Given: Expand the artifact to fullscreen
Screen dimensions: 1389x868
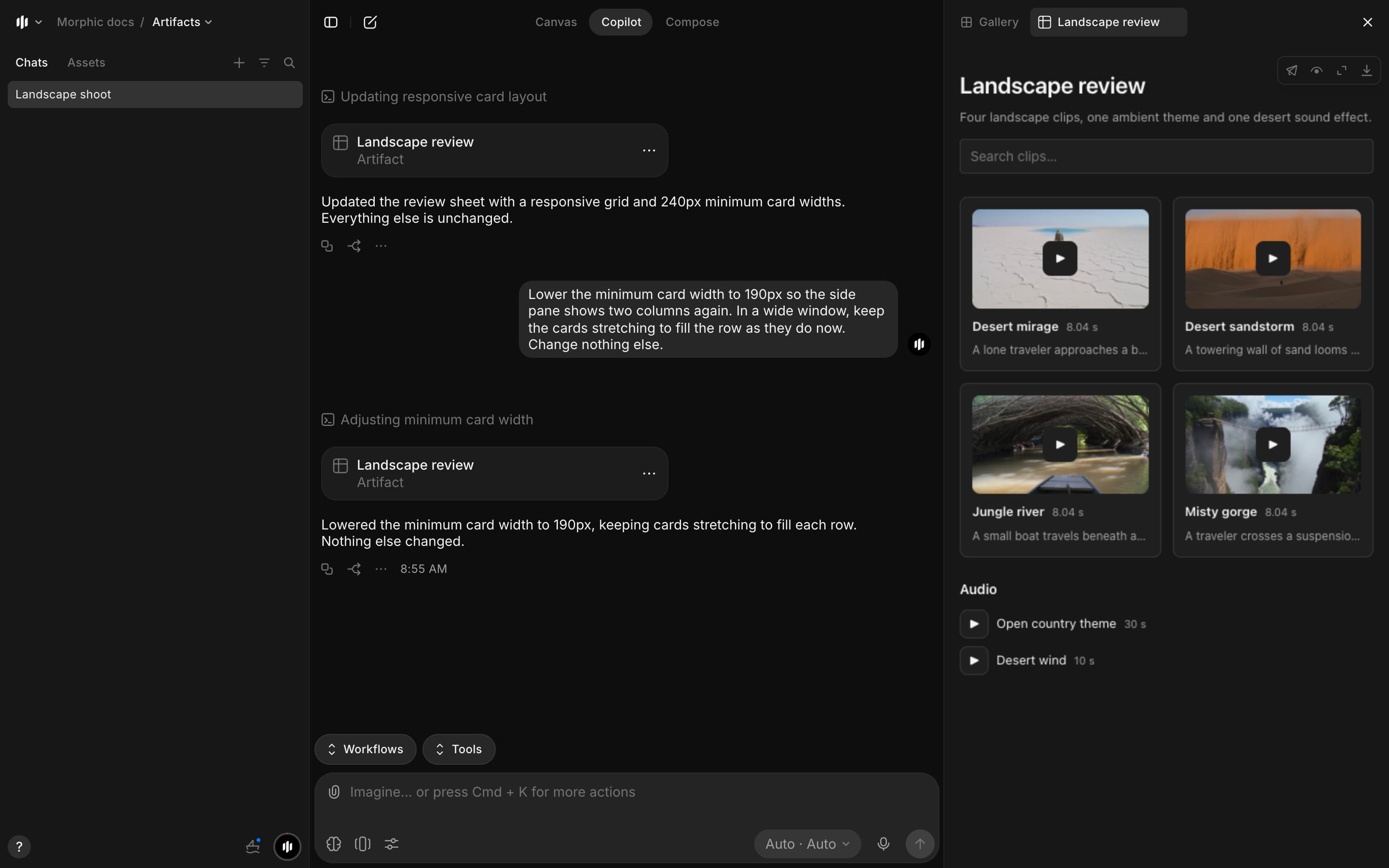Looking at the screenshot, I should (x=1341, y=70).
